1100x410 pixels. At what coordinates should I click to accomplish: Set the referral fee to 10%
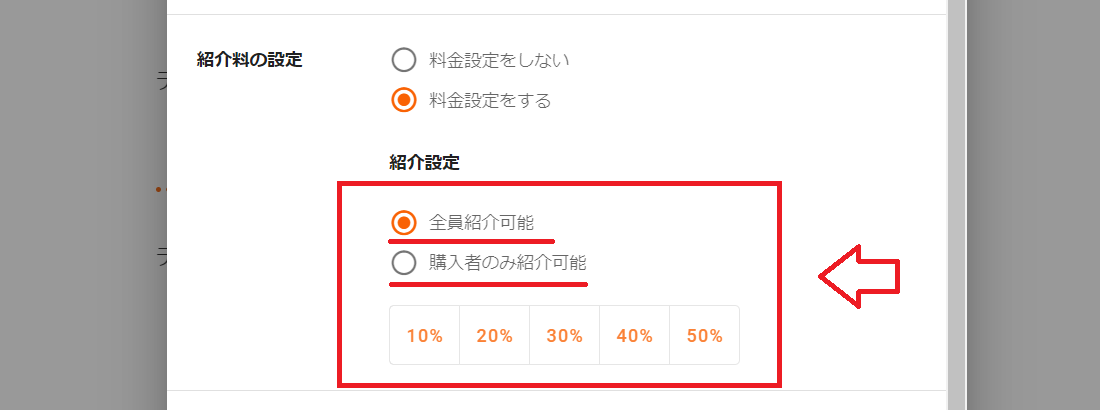[x=424, y=336]
